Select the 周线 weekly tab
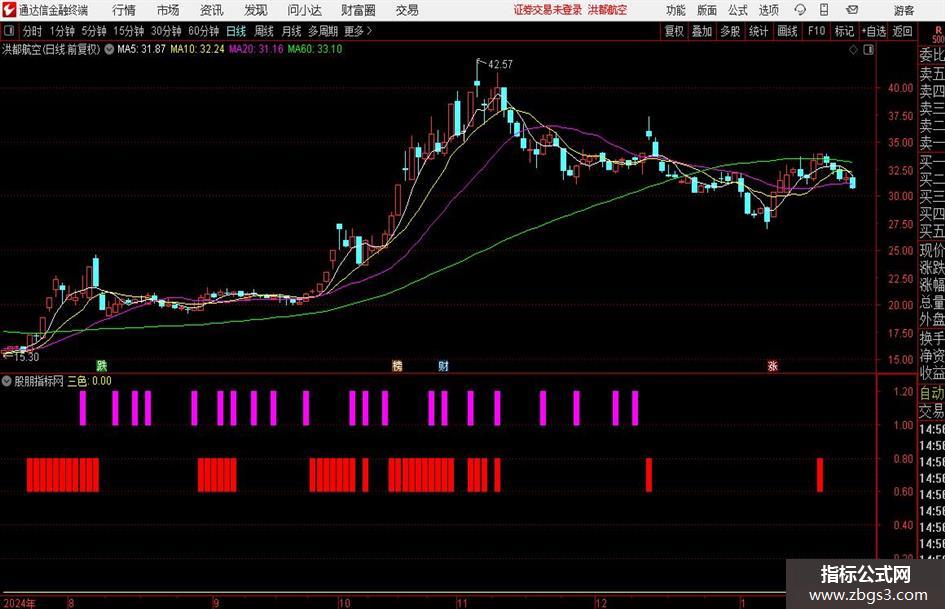Viewport: 945px width, 609px height. coord(264,31)
